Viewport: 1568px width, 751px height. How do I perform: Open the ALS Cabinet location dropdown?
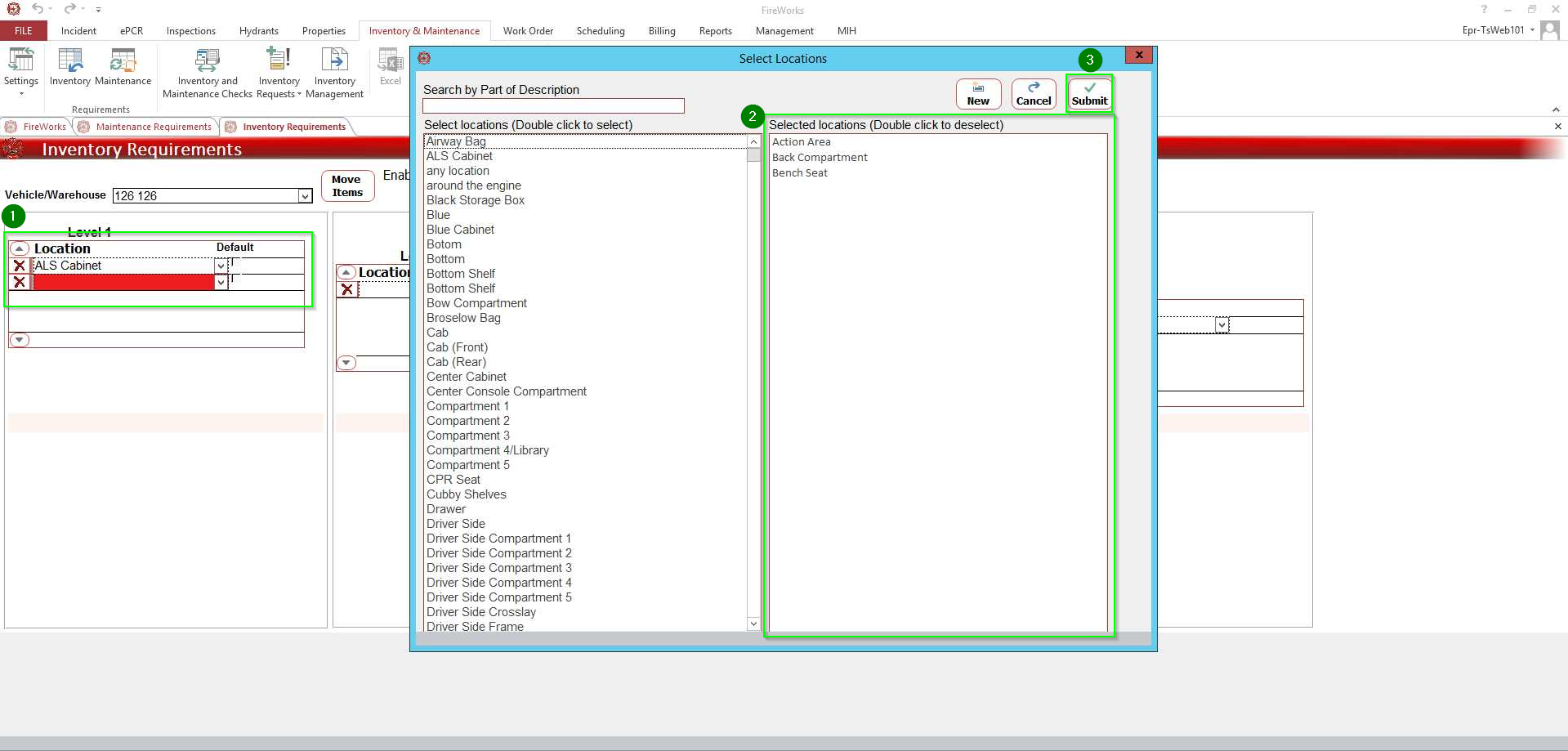pos(221,266)
